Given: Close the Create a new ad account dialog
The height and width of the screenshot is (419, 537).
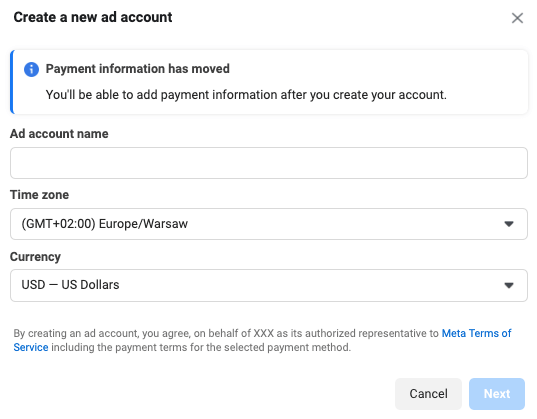Looking at the screenshot, I should pos(517,18).
